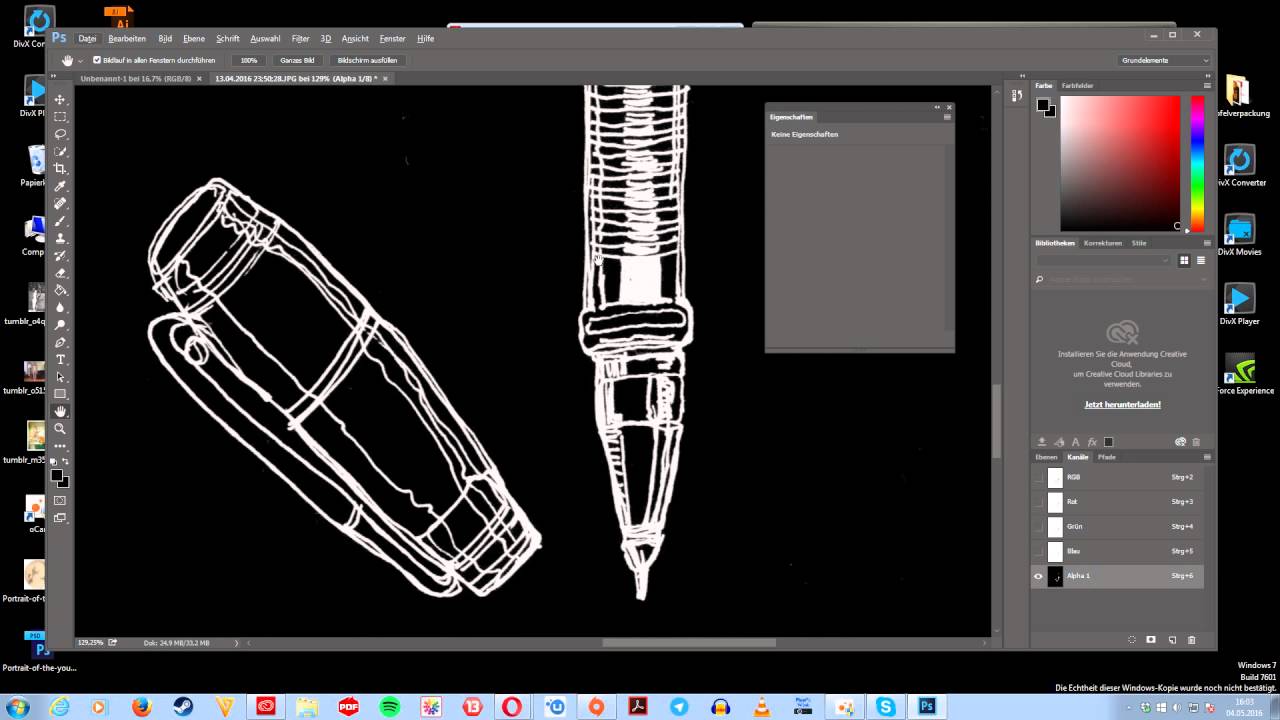The width and height of the screenshot is (1280, 720).
Task: Open the three-dots extra tools button
Action: click(x=60, y=446)
